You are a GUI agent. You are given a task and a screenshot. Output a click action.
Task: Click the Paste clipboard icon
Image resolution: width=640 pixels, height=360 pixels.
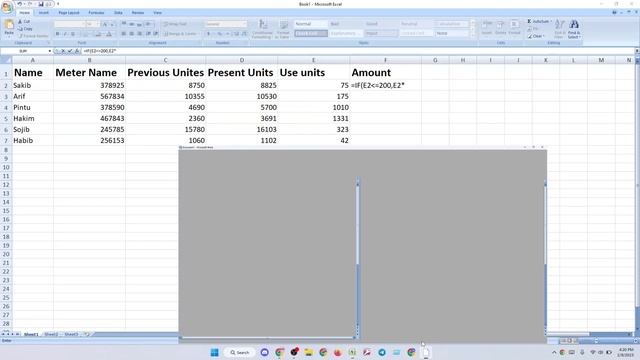coord(9,25)
